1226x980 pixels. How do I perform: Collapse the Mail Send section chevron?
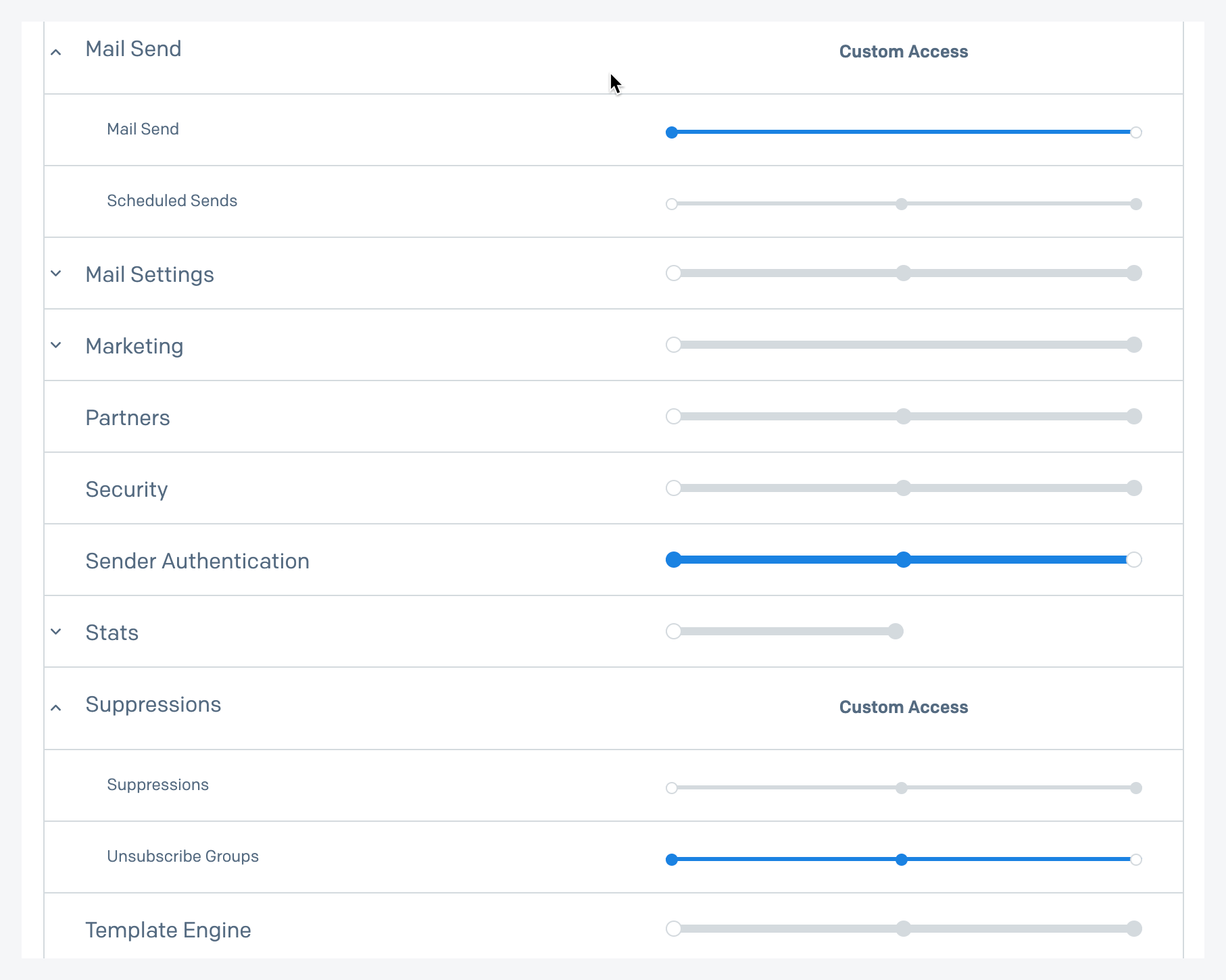point(56,52)
